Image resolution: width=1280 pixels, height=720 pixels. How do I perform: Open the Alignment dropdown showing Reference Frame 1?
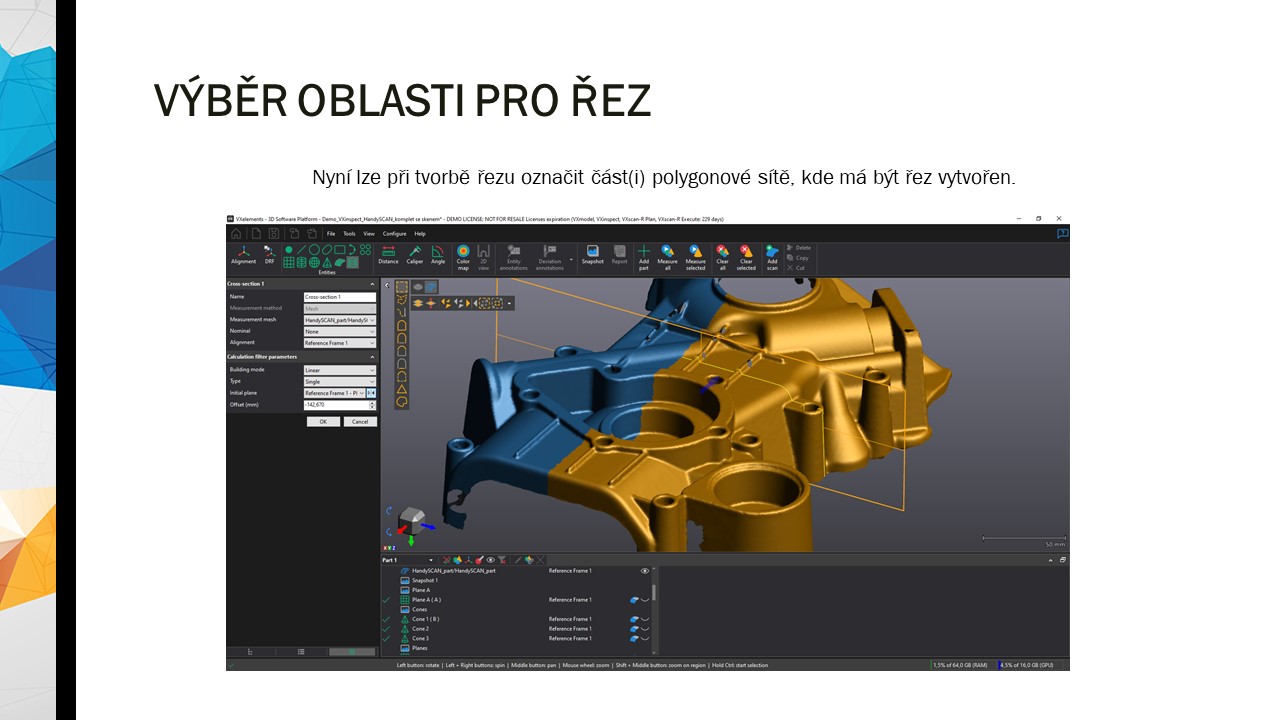(x=340, y=343)
